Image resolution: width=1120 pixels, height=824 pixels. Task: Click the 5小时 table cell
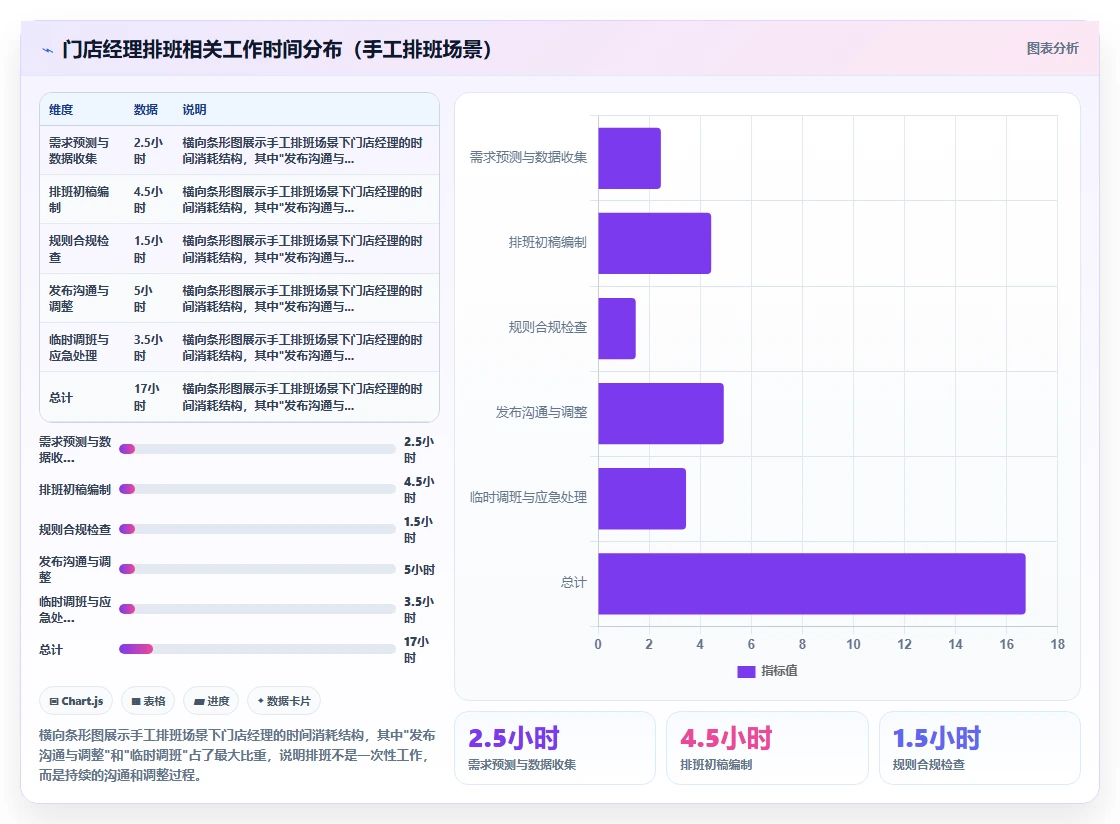tap(144, 298)
